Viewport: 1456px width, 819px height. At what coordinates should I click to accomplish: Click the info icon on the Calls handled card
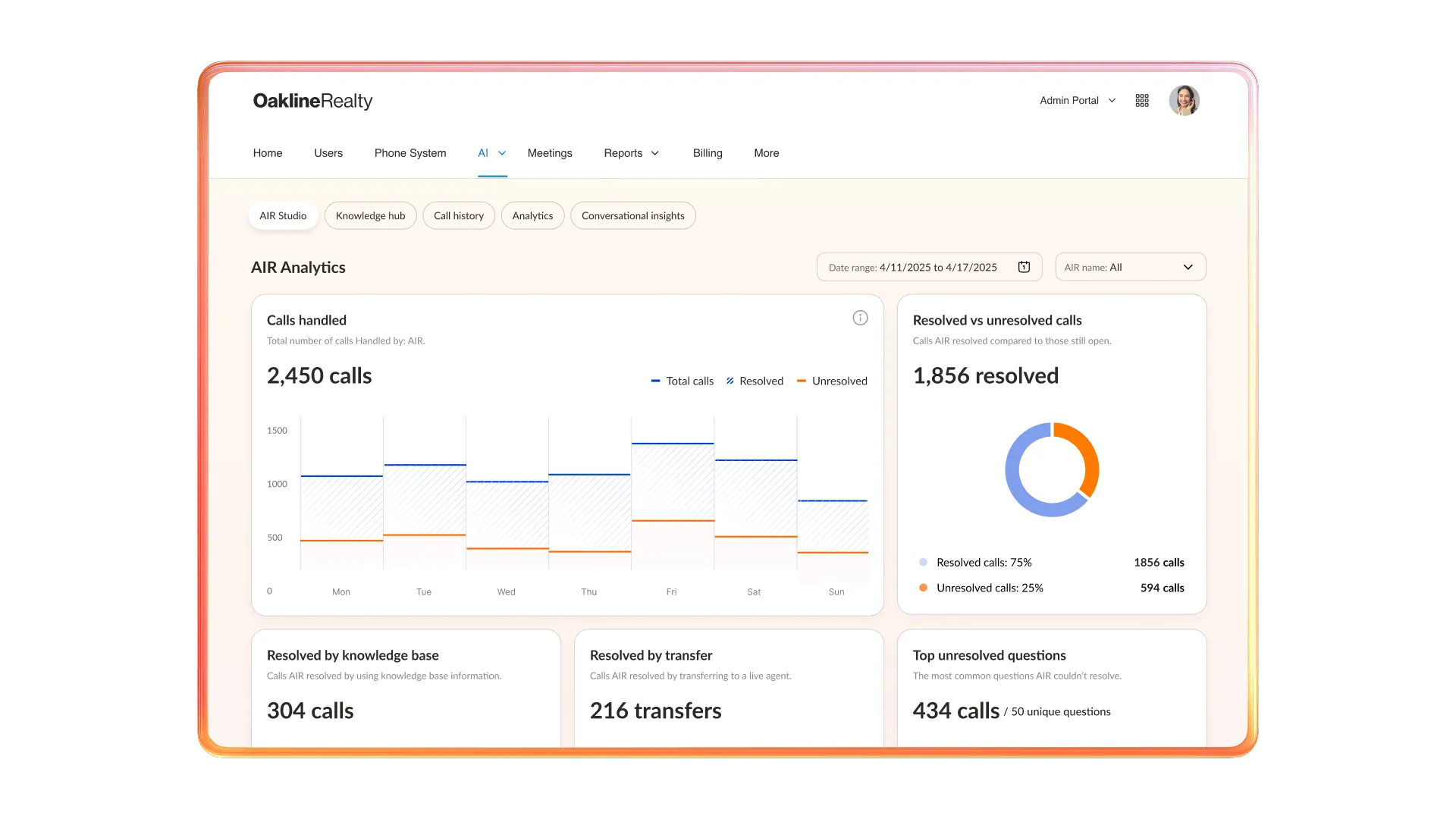[860, 318]
